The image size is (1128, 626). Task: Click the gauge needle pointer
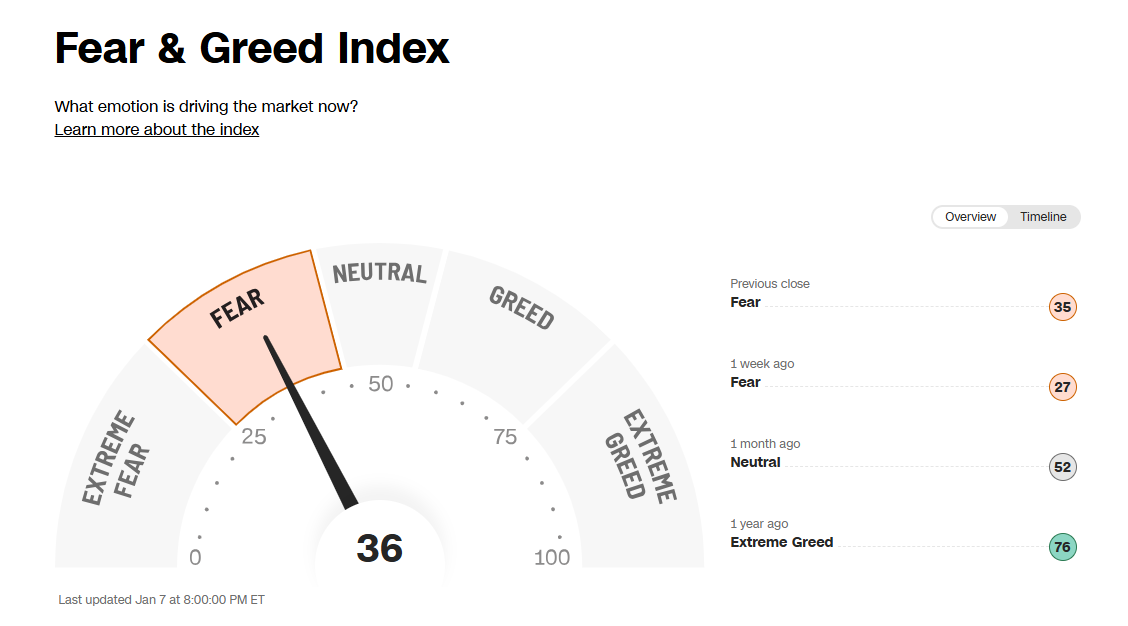tap(310, 421)
